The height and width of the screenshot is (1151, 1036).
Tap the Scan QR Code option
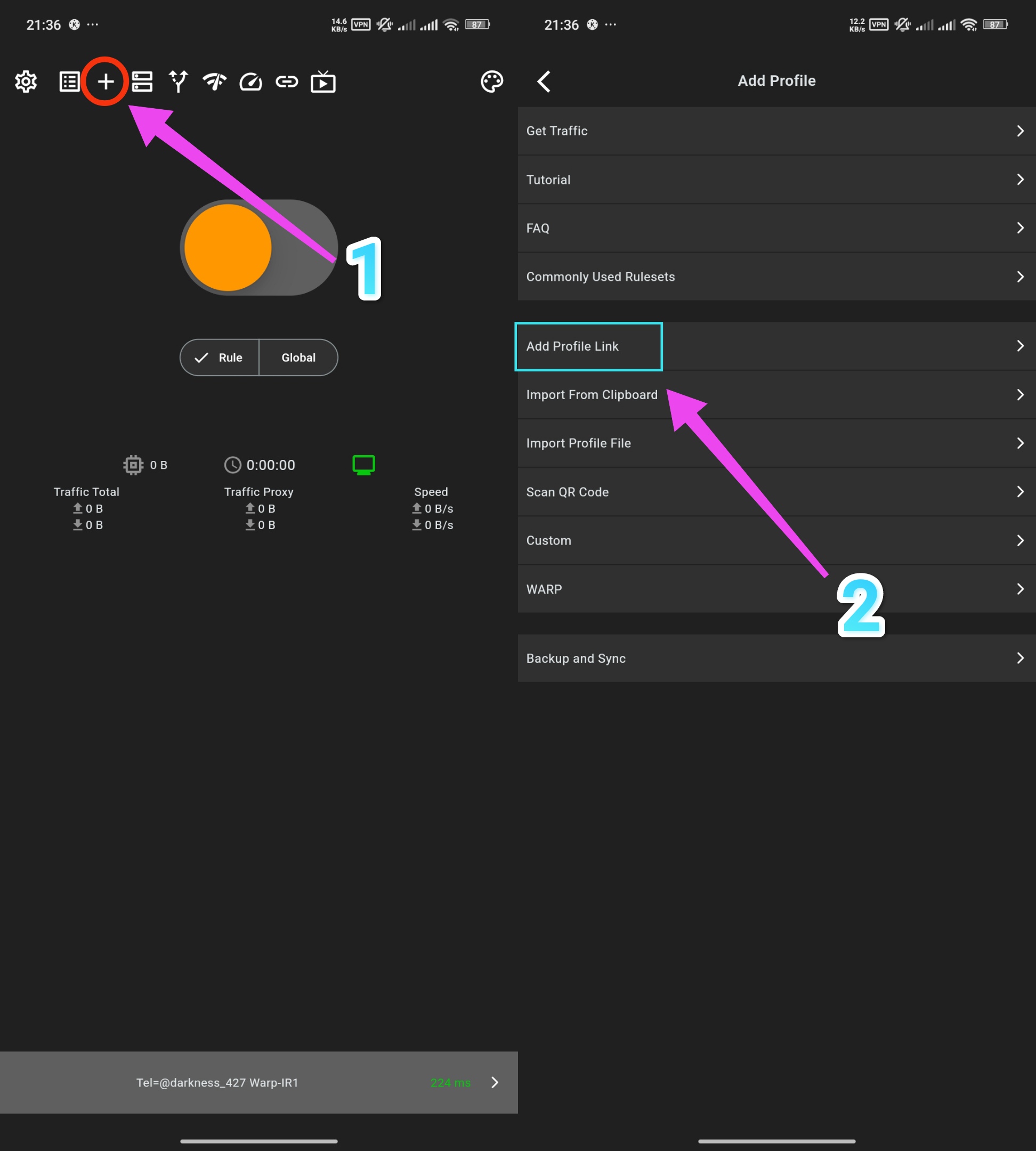tap(568, 492)
